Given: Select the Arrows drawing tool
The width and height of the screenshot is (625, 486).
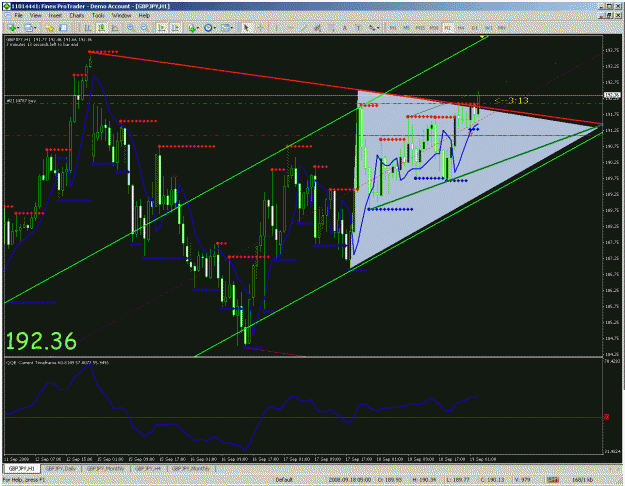Looking at the screenshot, I should coord(371,28).
